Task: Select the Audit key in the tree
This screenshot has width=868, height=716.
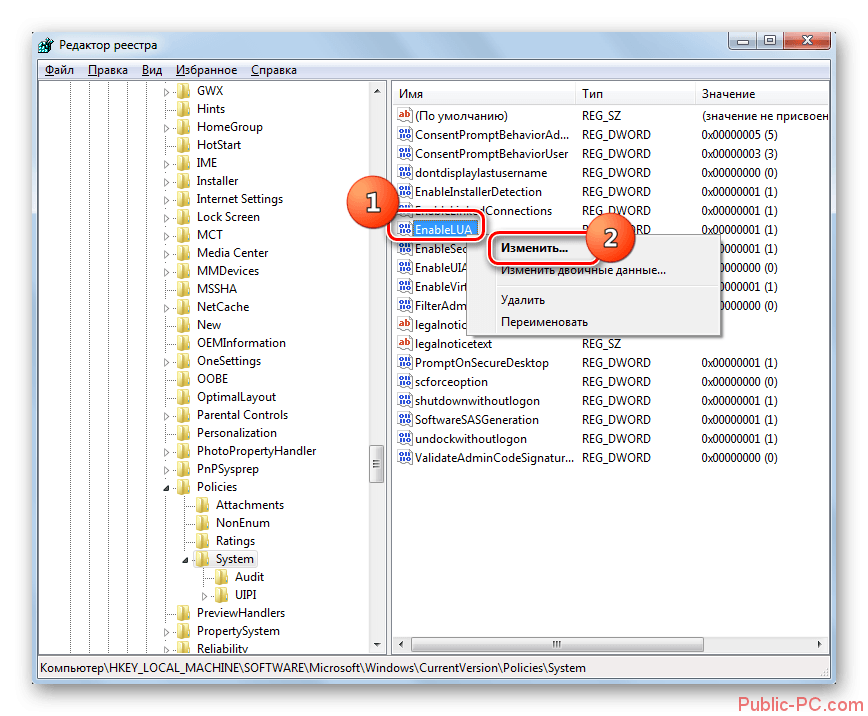Action: tap(249, 577)
